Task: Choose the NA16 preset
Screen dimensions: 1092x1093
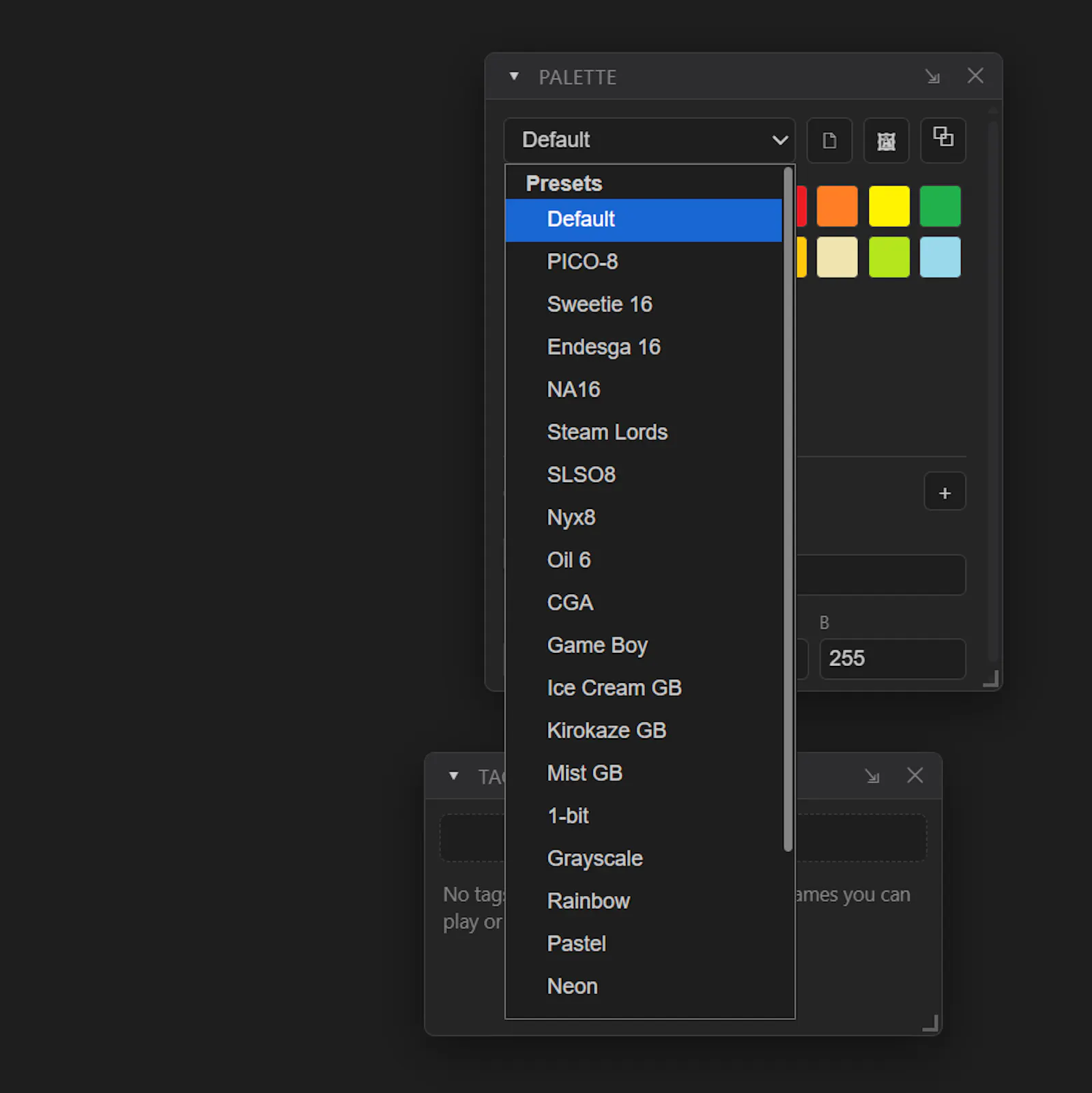Action: coord(644,390)
